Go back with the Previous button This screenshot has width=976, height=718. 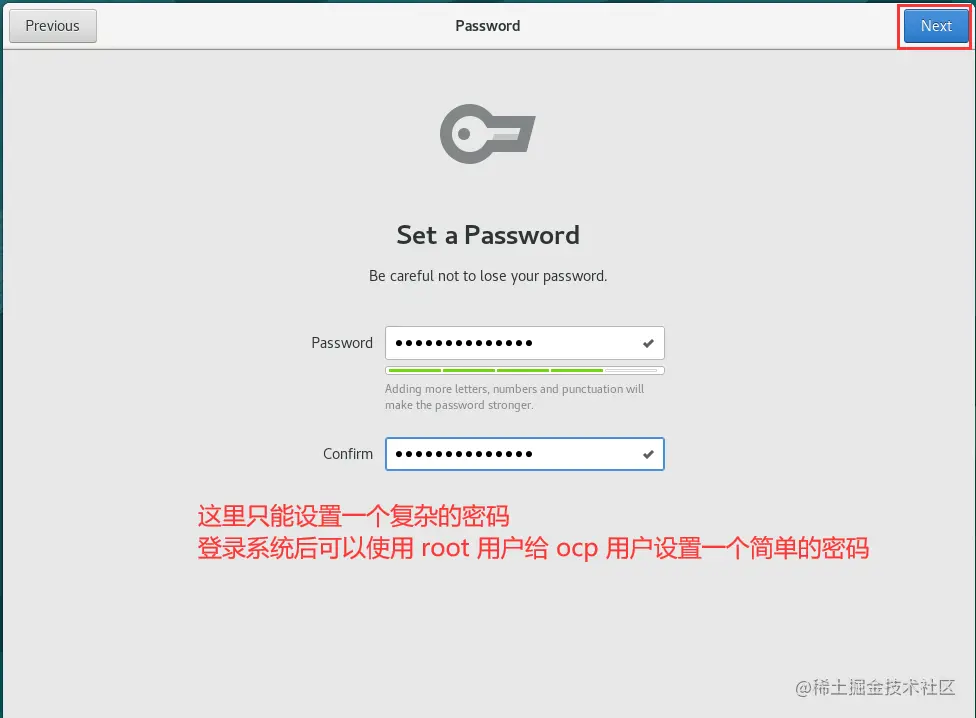click(x=53, y=26)
